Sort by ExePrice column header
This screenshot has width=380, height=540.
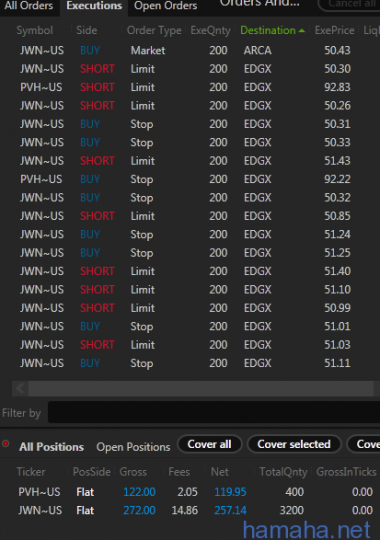tap(334, 30)
